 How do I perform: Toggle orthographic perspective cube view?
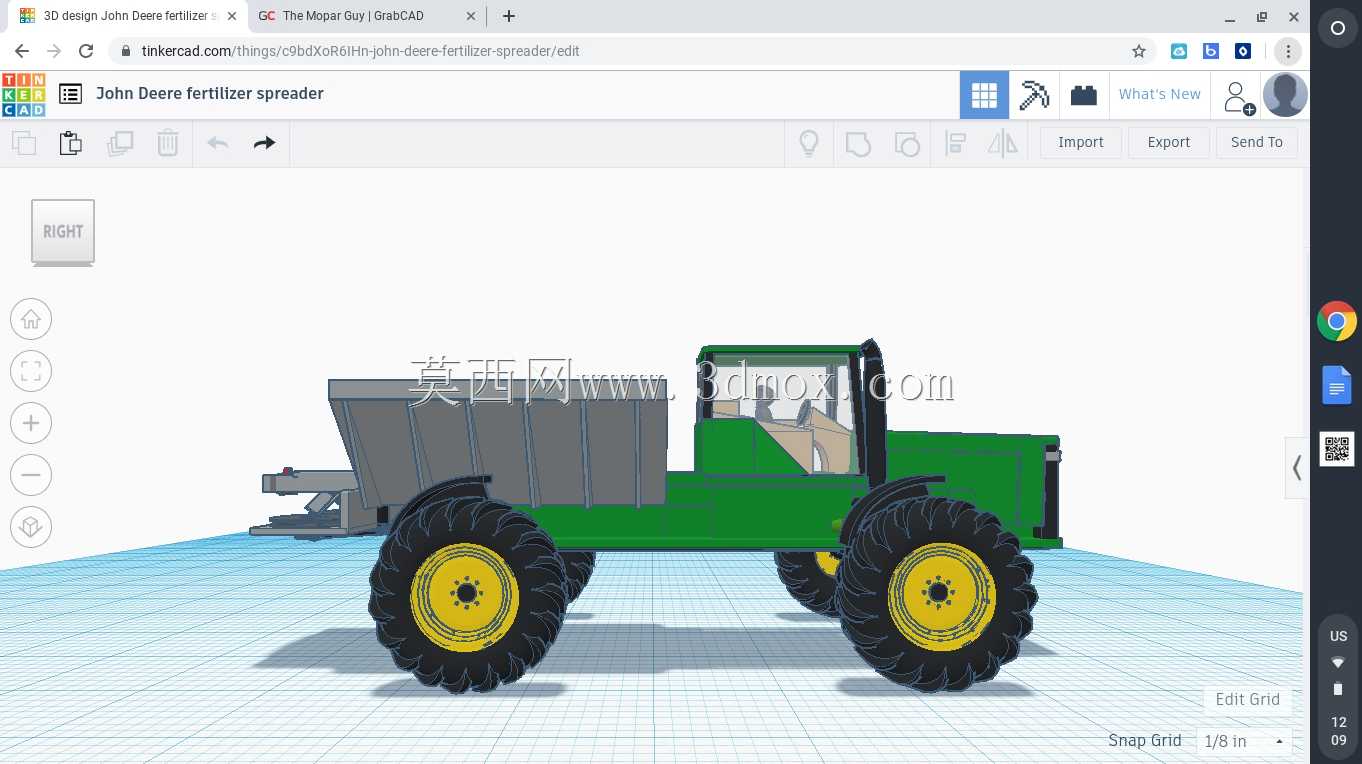[x=31, y=527]
